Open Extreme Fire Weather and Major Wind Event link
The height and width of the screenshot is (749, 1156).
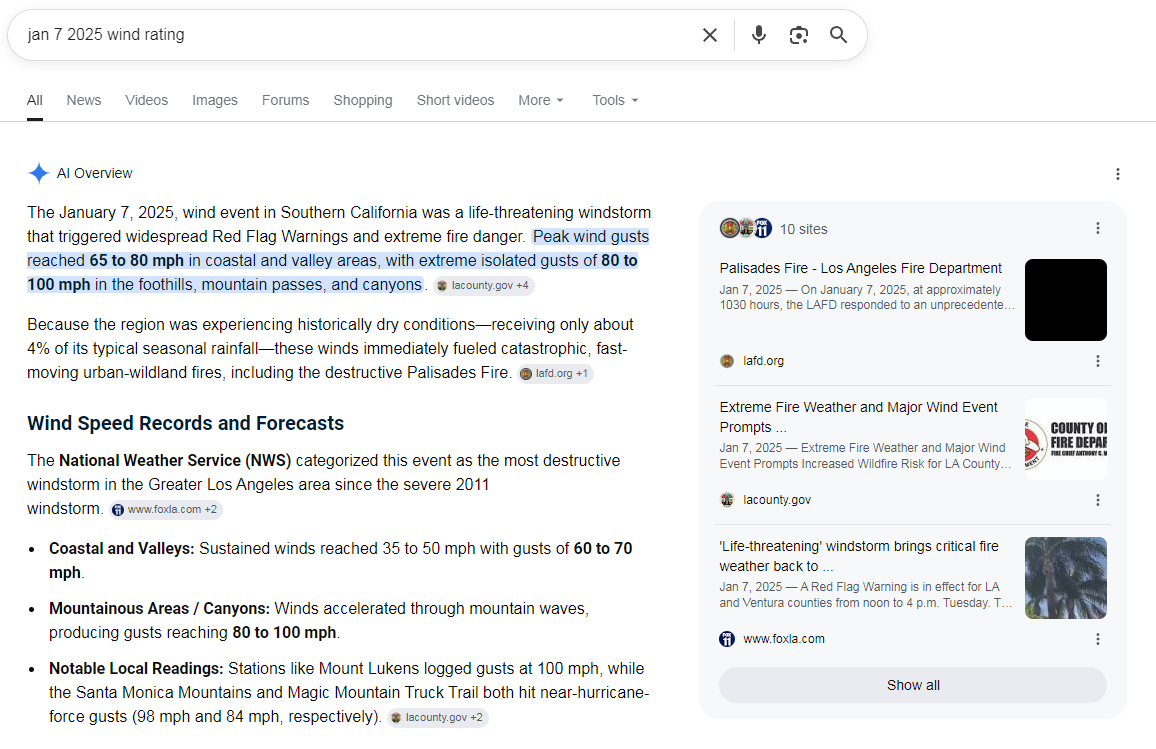click(858, 417)
